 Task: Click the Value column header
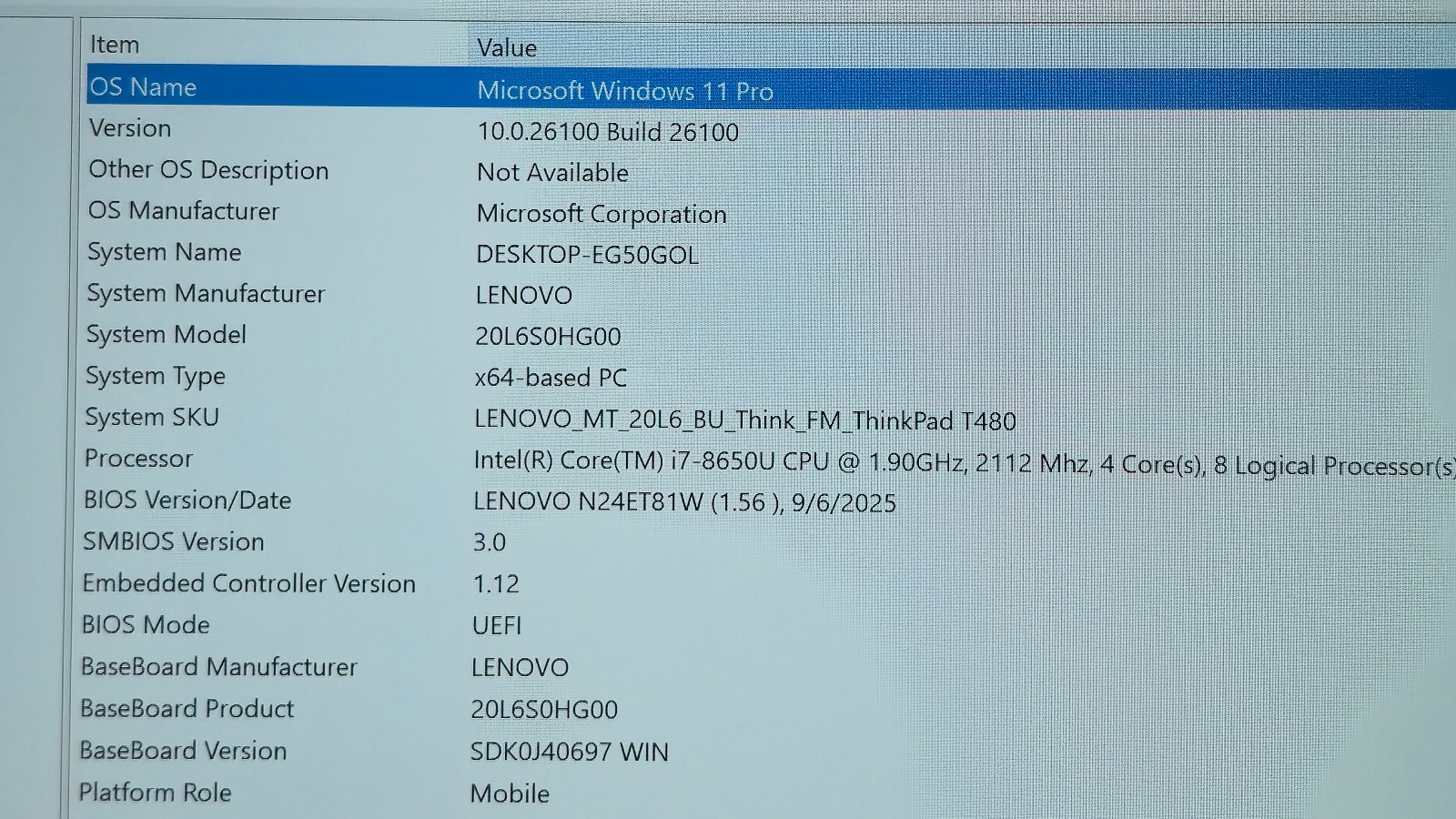(507, 48)
